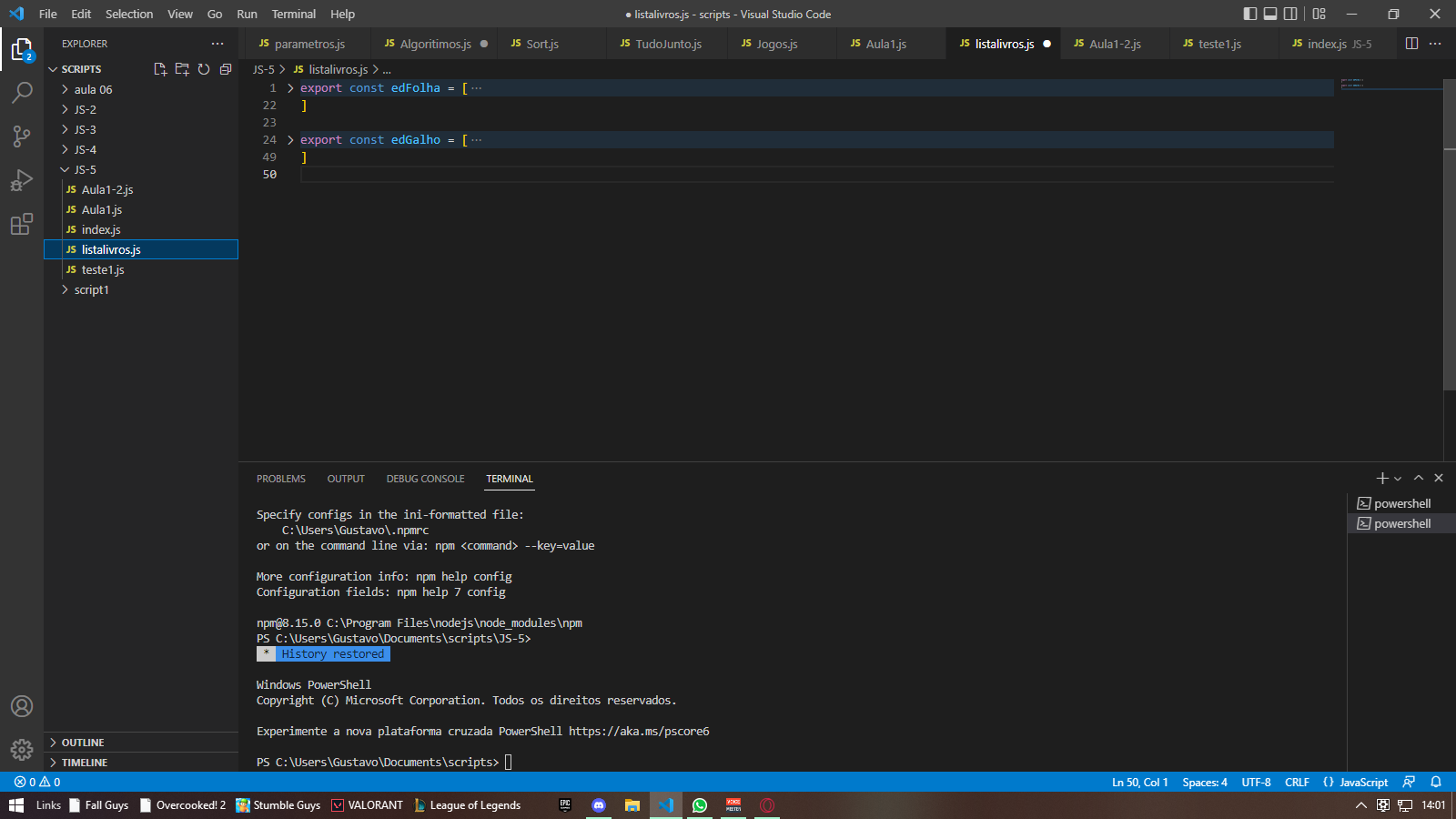Switch to the PROBLEMS panel tab

(x=280, y=479)
